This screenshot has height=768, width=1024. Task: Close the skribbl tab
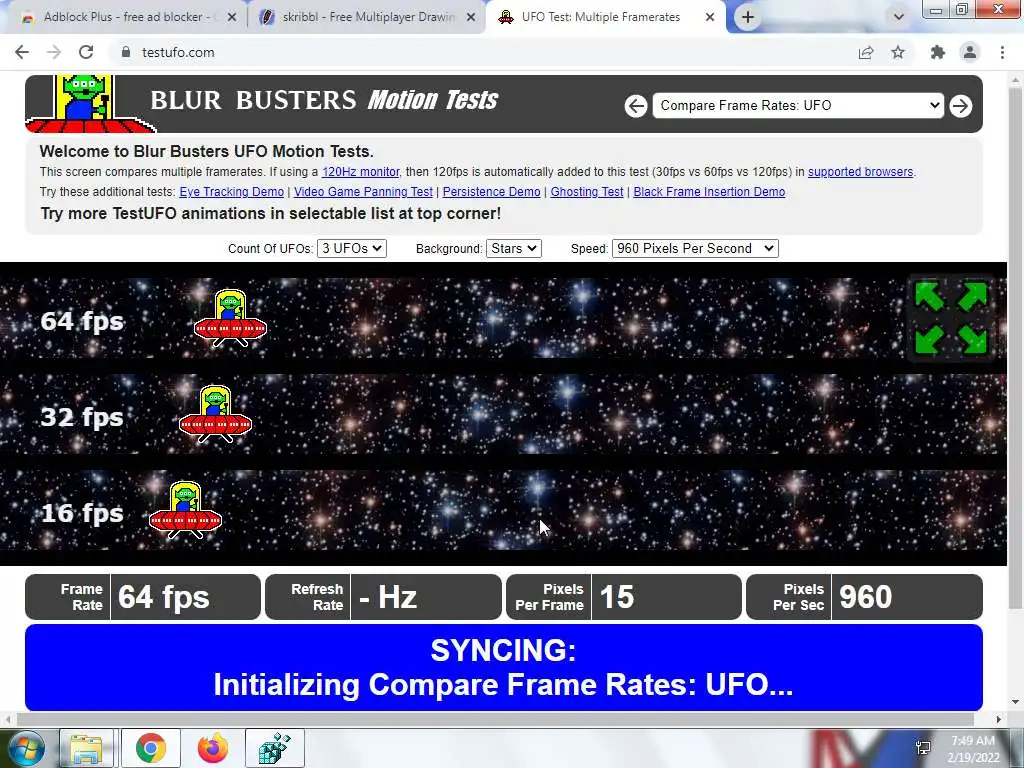click(471, 17)
